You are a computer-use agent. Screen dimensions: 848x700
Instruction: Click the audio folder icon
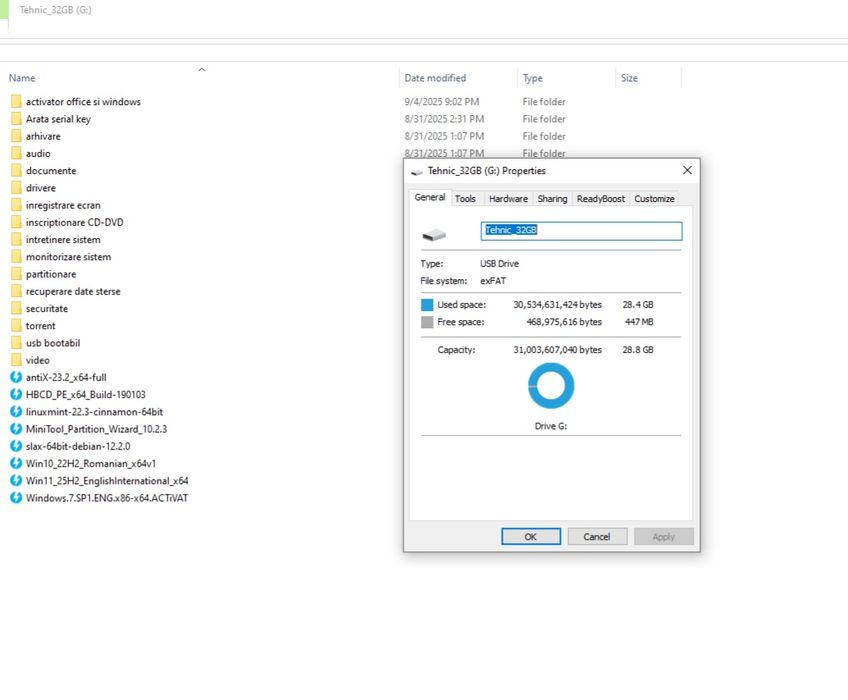pos(16,154)
